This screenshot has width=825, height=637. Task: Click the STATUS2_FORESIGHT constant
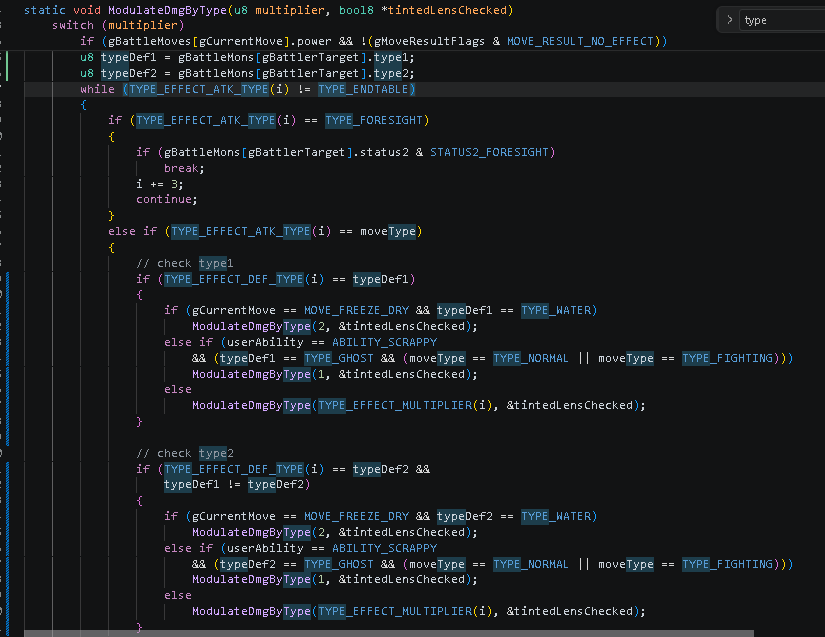coord(489,152)
